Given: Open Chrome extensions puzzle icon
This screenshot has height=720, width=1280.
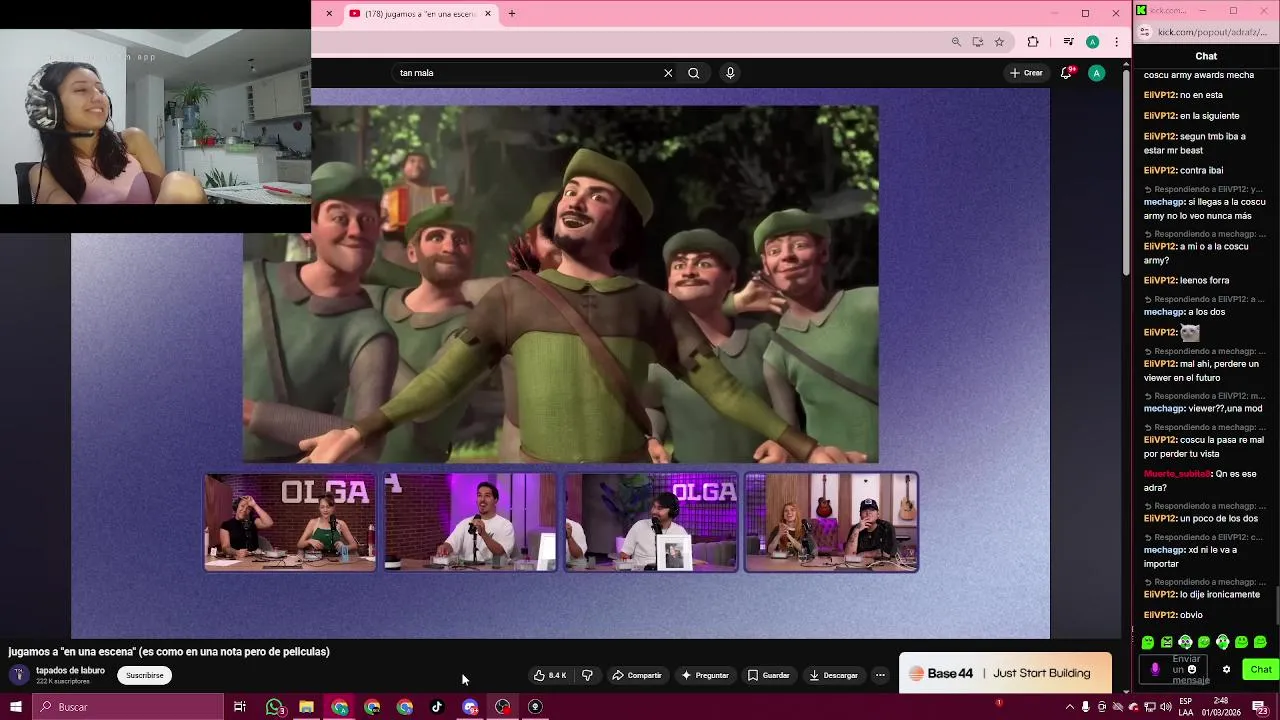Looking at the screenshot, I should tap(1033, 42).
